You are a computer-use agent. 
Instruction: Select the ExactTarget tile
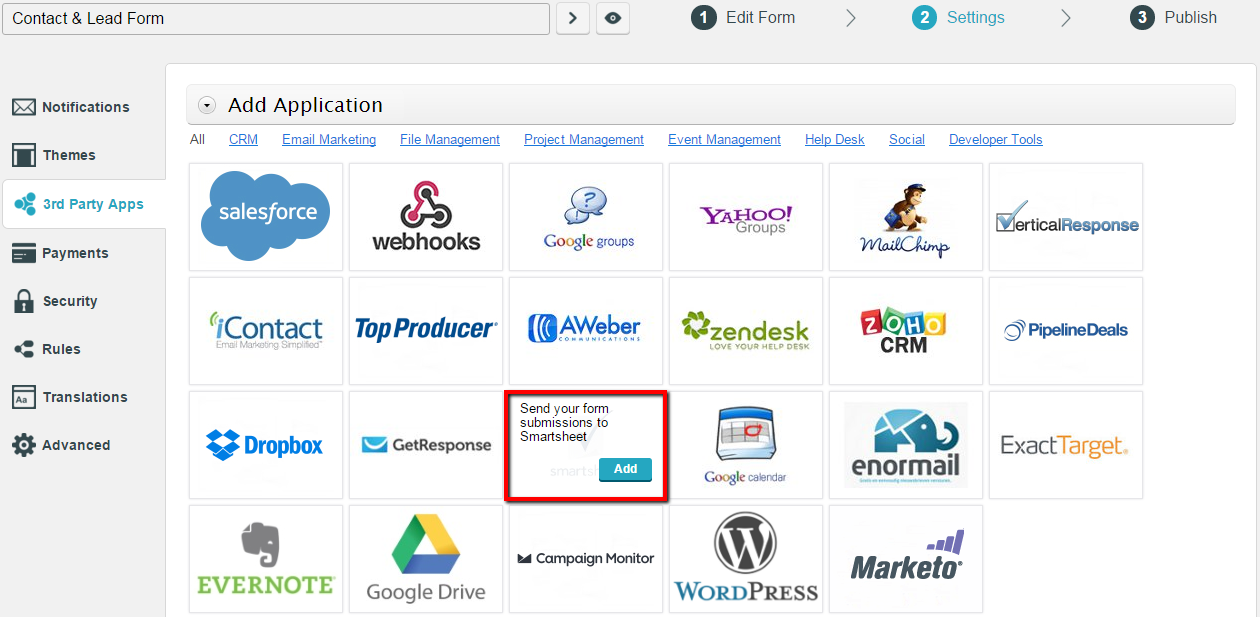click(x=1066, y=445)
